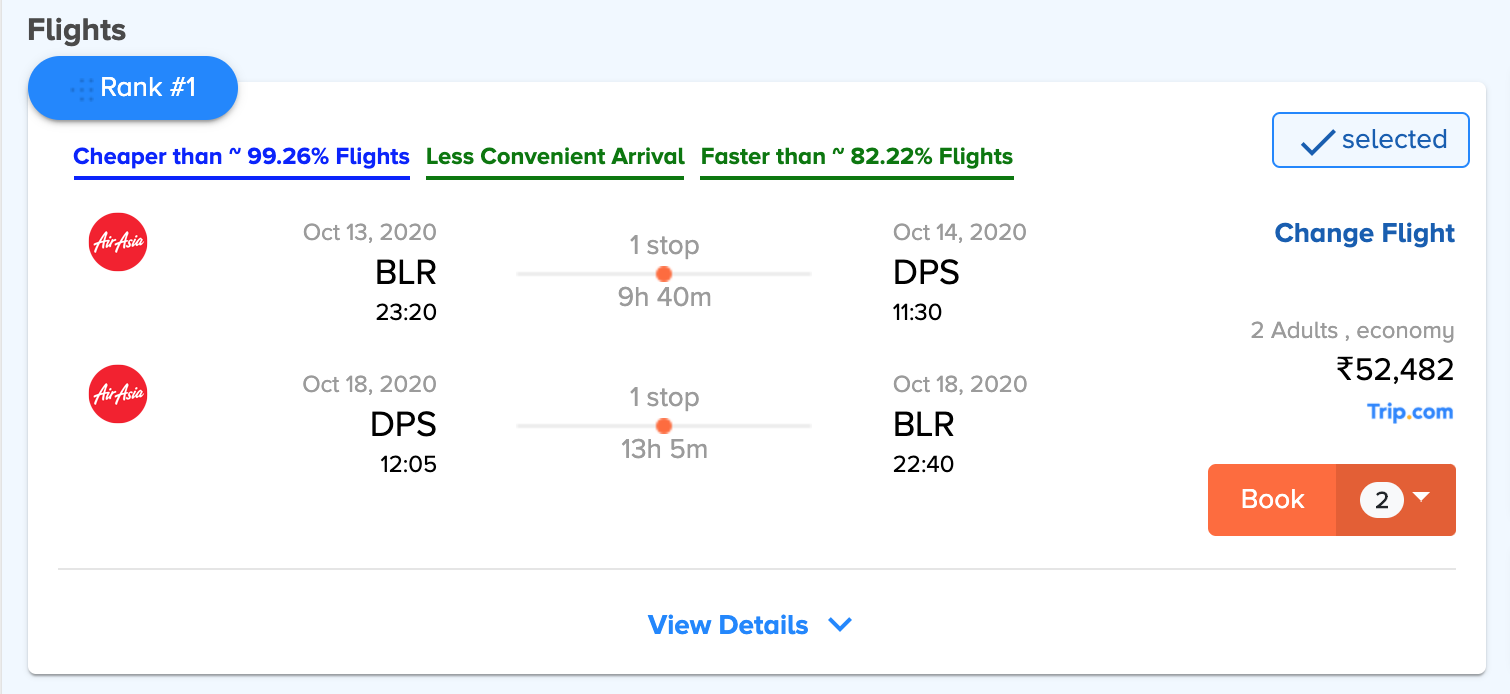Image resolution: width=1510 pixels, height=694 pixels.
Task: Click the checkmark icon in selected box
Action: 1318,142
